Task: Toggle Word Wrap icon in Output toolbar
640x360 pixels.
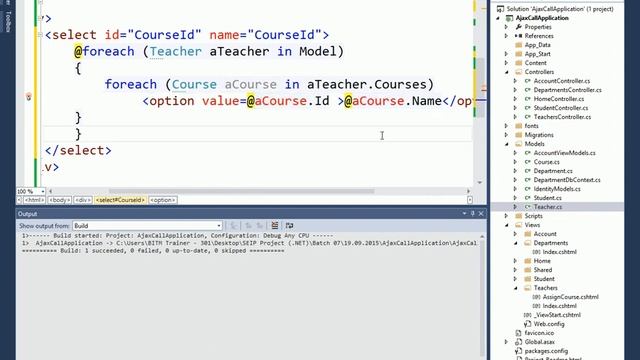Action: [289, 225]
